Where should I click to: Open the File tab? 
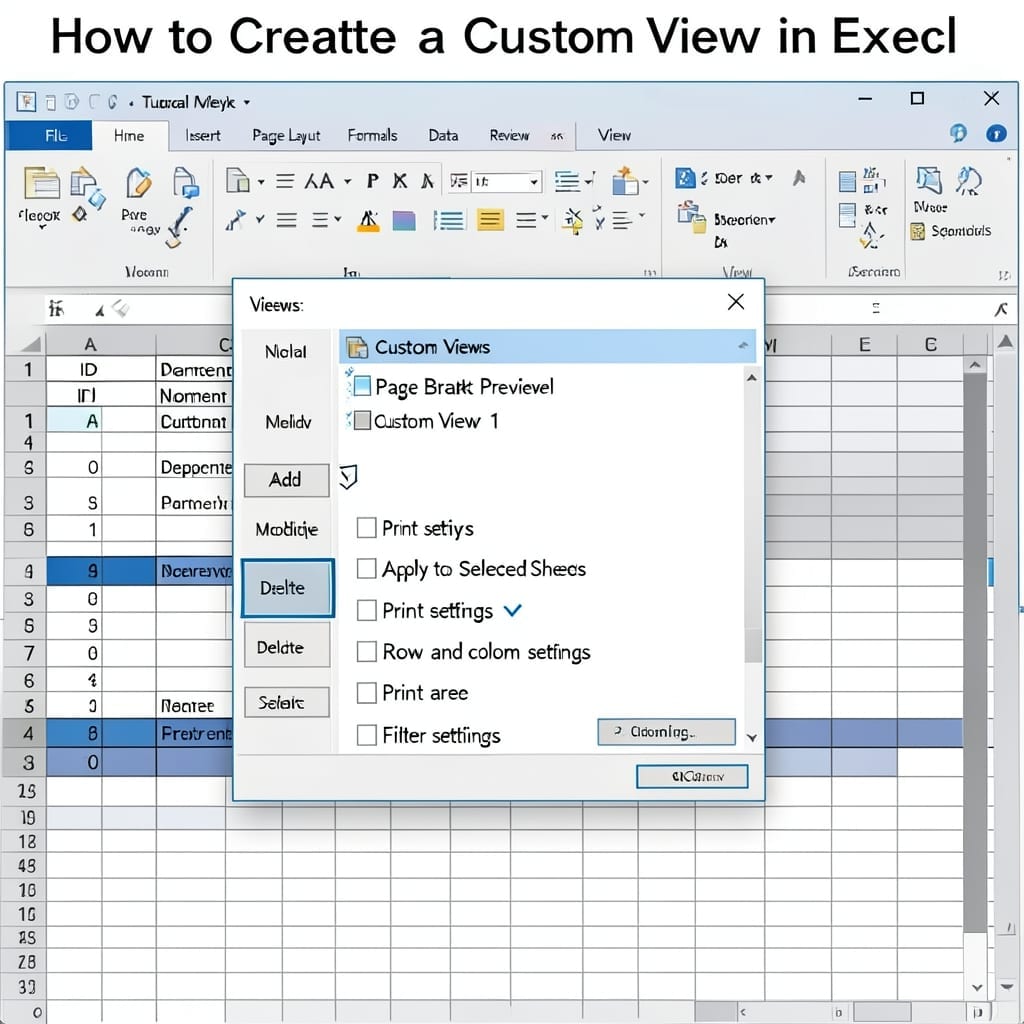pyautogui.click(x=48, y=135)
